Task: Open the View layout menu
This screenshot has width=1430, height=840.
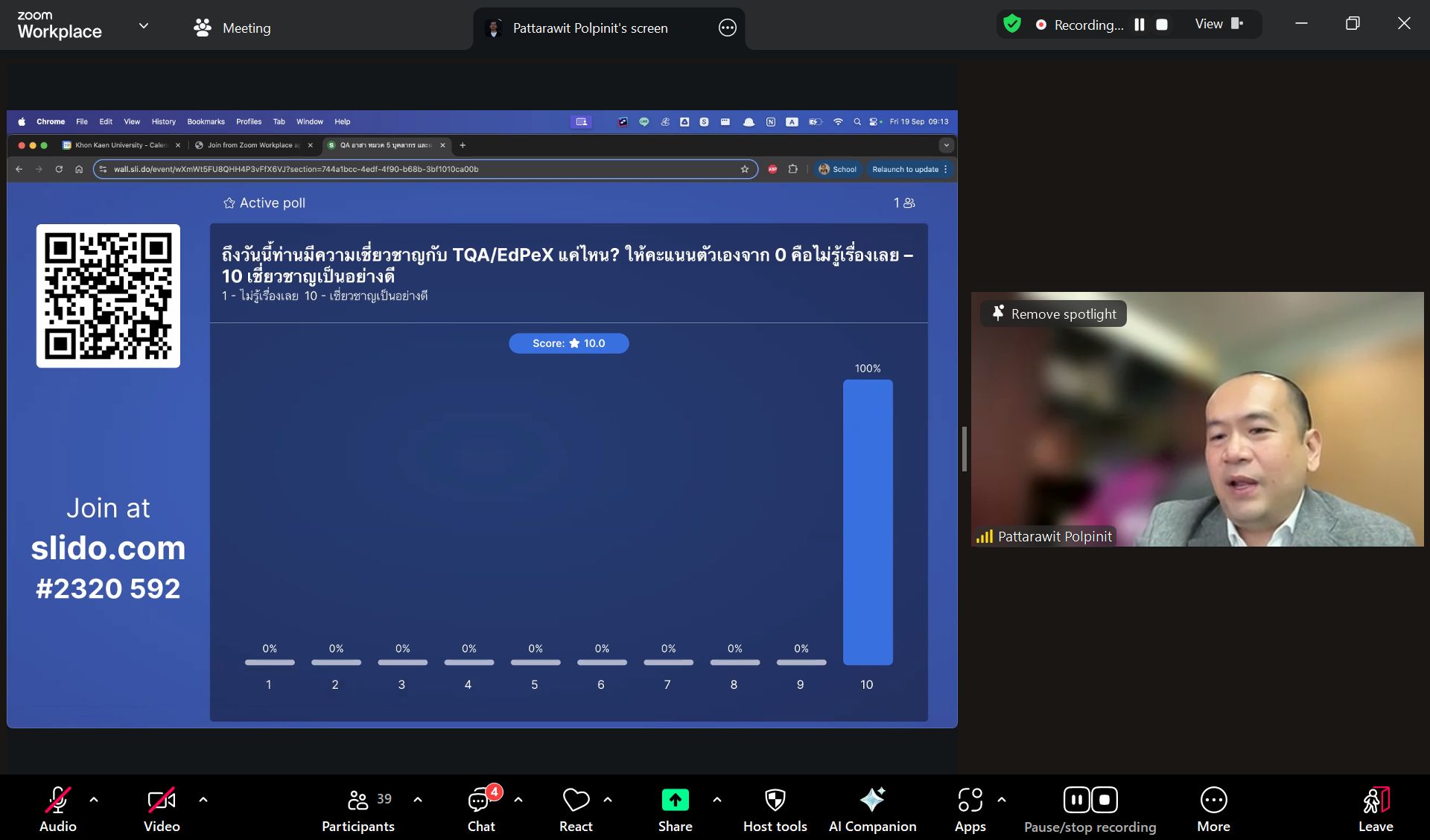Action: point(1218,24)
